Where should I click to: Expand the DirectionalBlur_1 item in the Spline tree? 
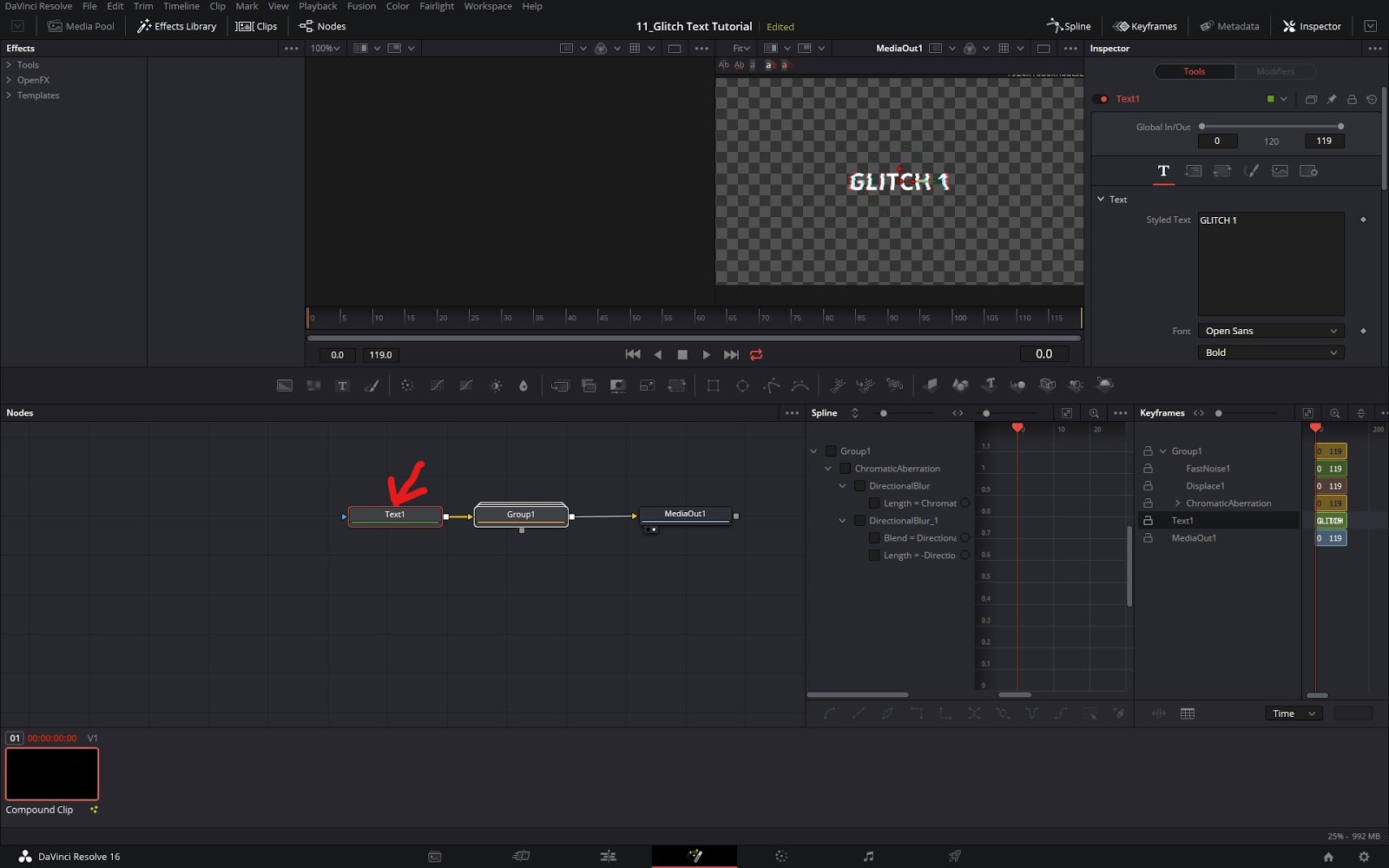[842, 520]
